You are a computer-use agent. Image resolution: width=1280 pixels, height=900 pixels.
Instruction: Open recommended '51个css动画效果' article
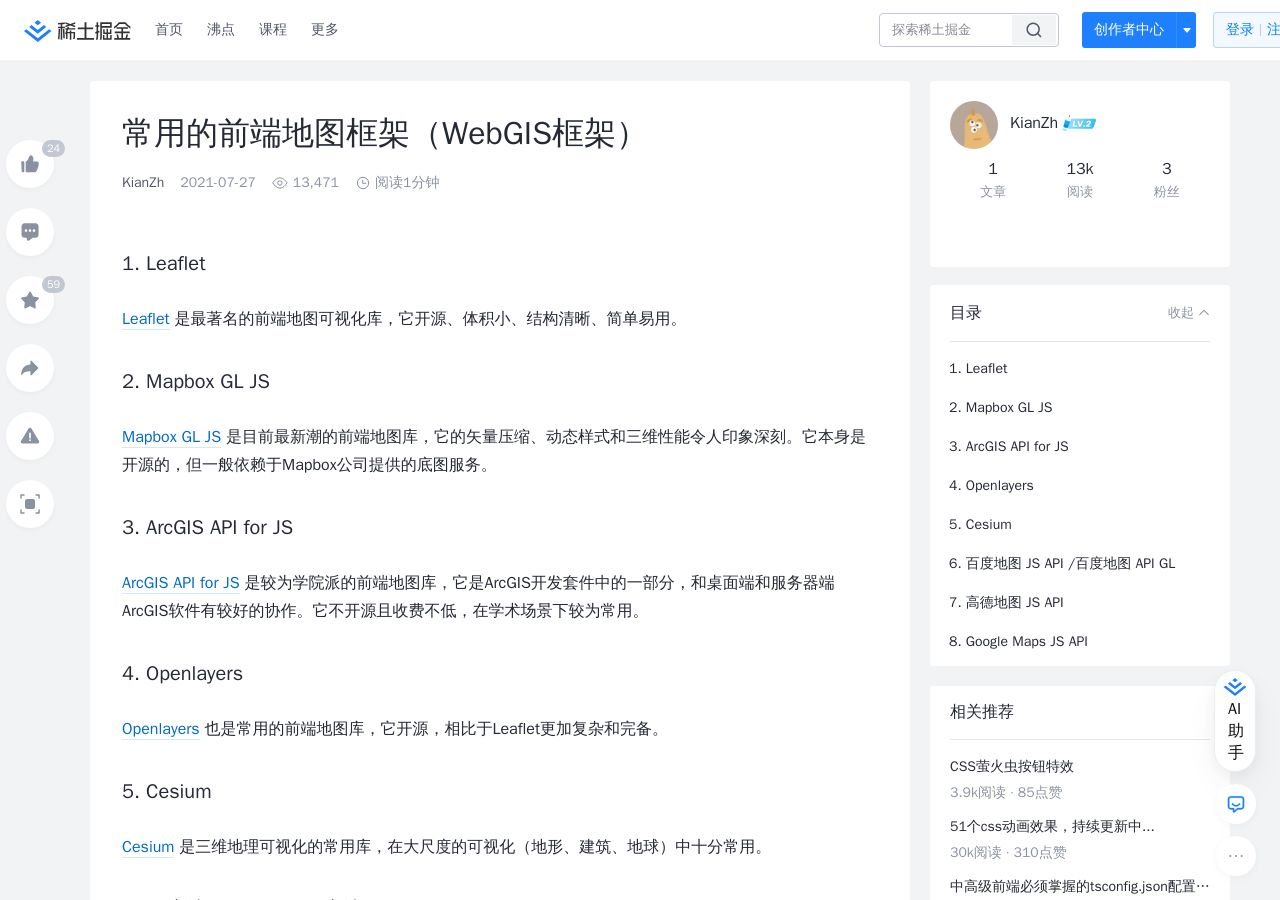click(1052, 826)
